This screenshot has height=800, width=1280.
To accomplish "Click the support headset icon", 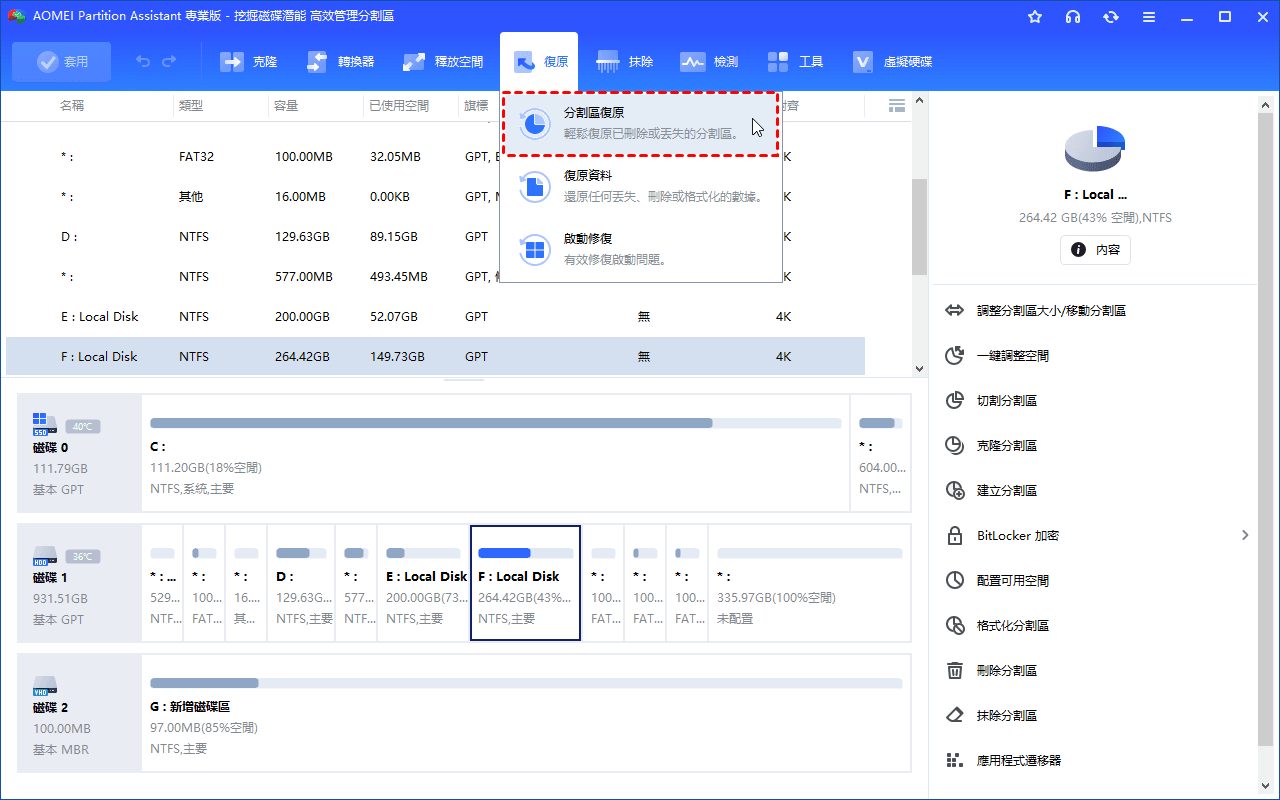I will coord(1073,17).
